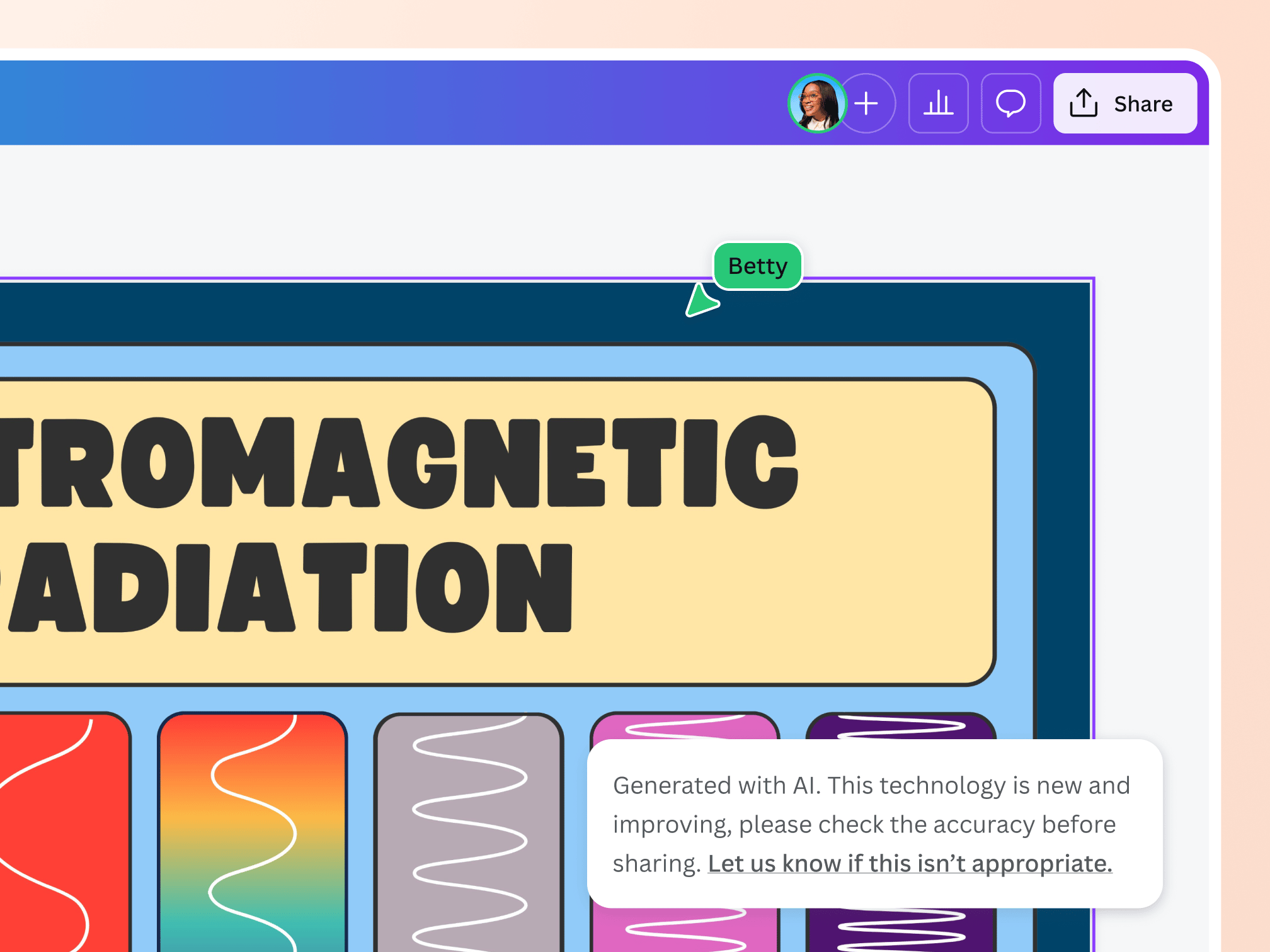Open the comments bubble icon
1270x952 pixels.
(1010, 103)
